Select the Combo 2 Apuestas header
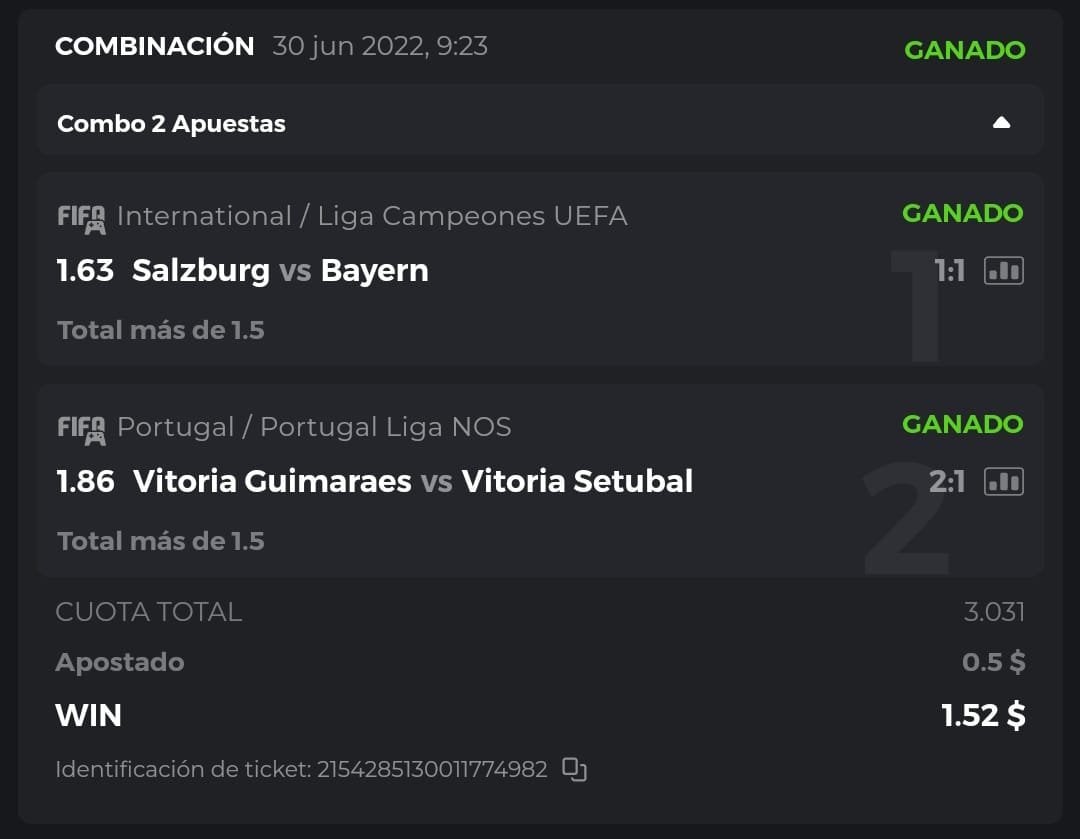Image resolution: width=1080 pixels, height=839 pixels. [x=171, y=124]
